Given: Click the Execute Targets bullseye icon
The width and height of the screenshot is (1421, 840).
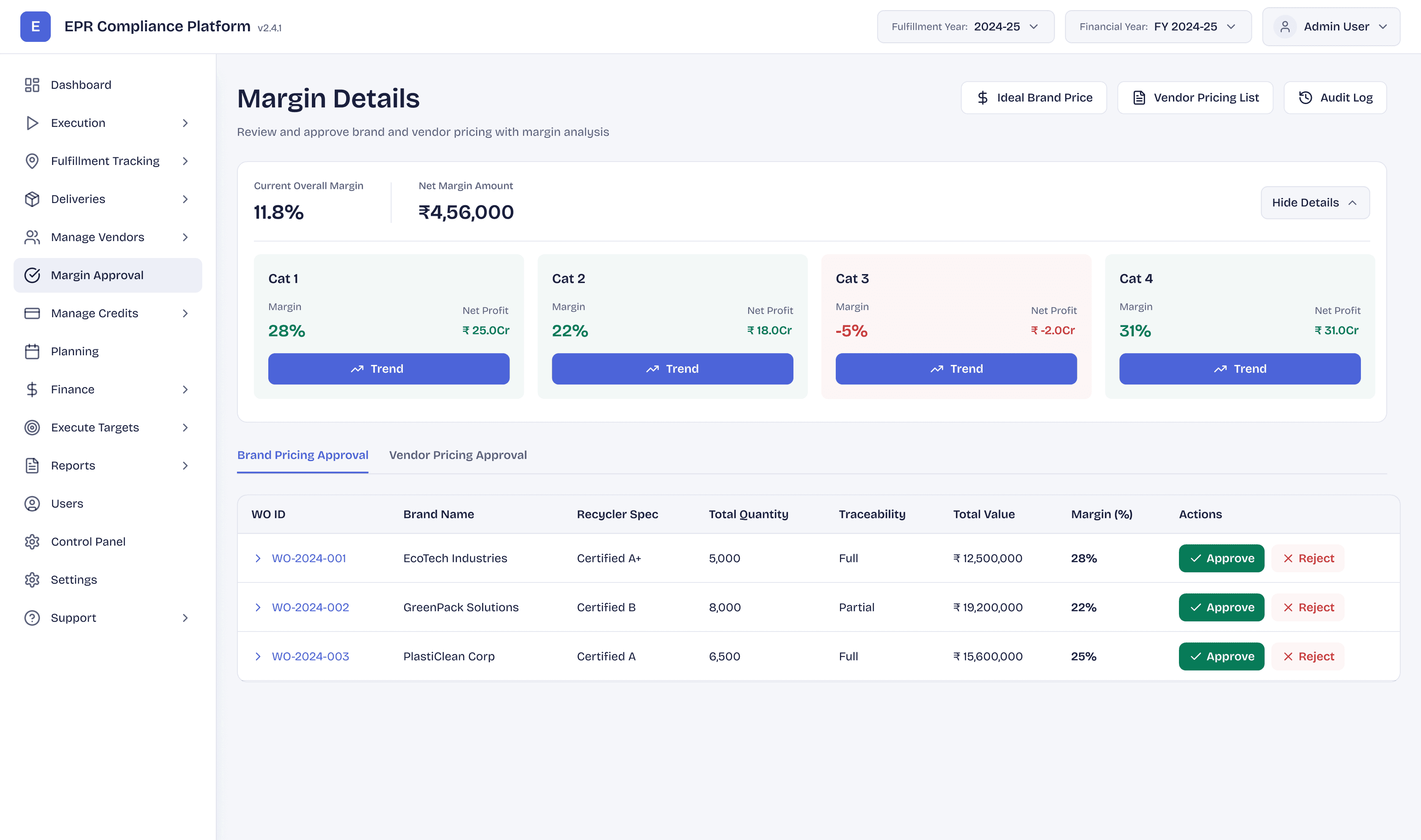Looking at the screenshot, I should point(32,427).
